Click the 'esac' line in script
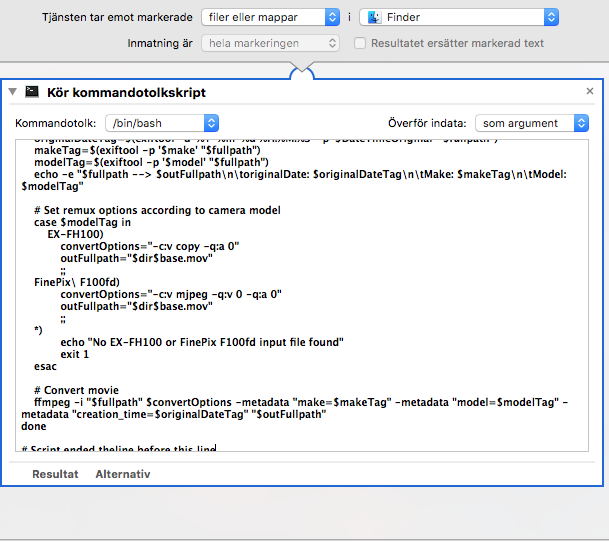 tap(45, 366)
